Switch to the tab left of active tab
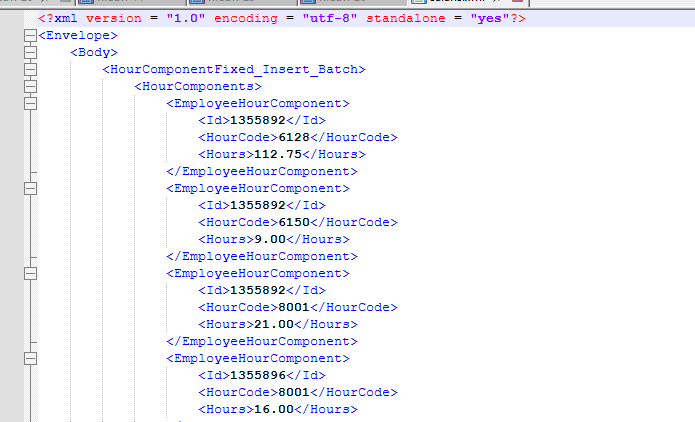695x422 pixels. [x=352, y=2]
